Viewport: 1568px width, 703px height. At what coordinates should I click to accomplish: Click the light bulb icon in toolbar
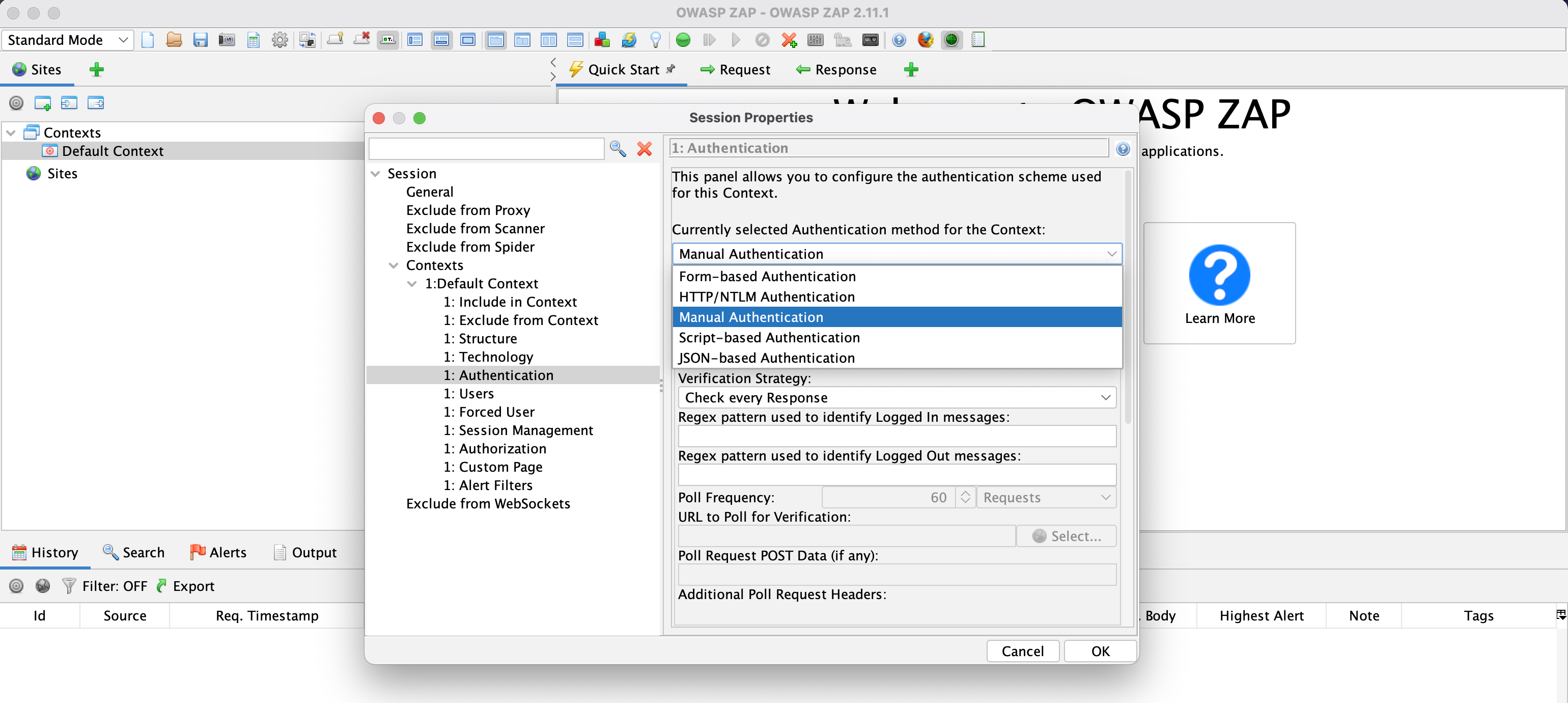656,40
